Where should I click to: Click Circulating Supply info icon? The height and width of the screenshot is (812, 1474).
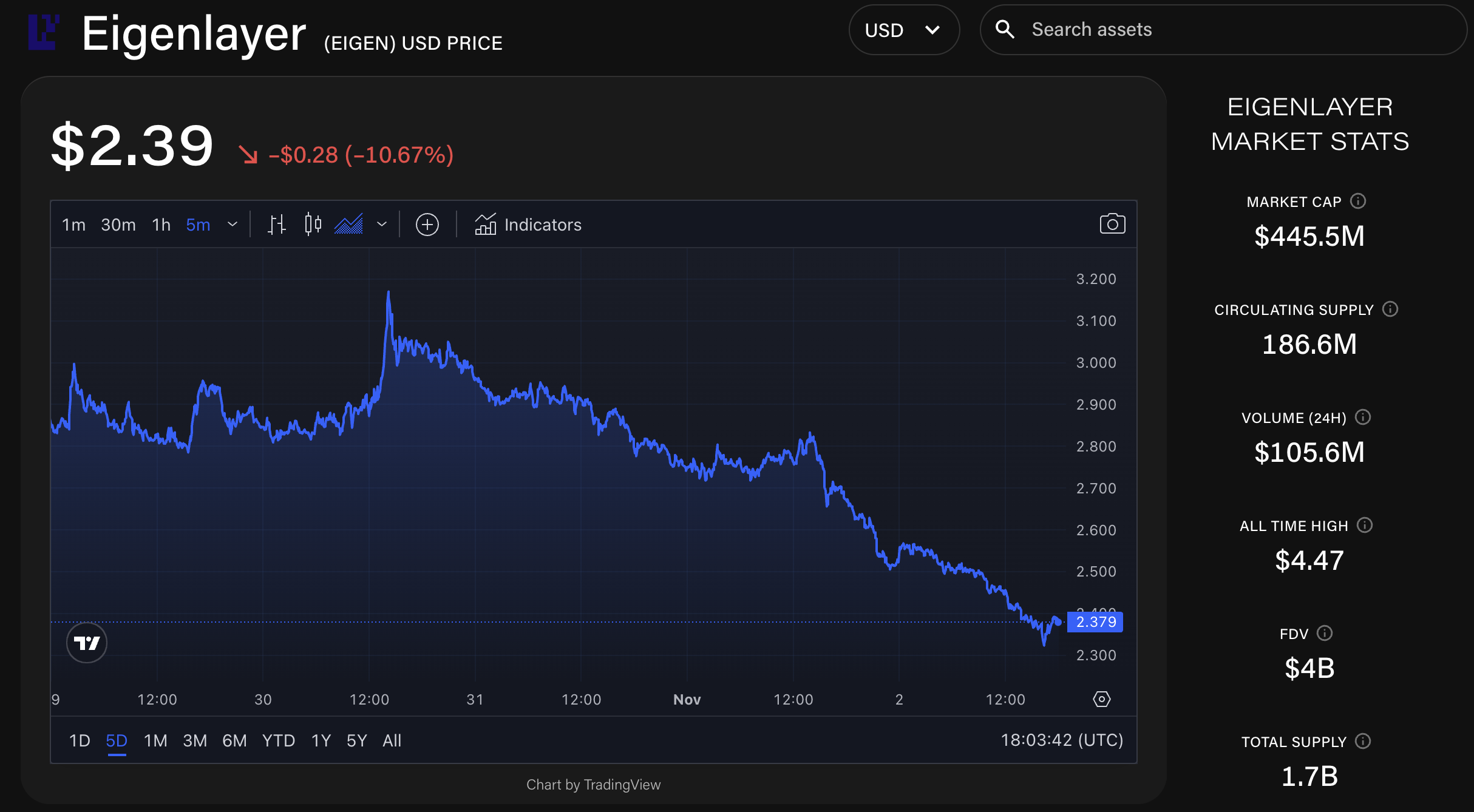tap(1390, 309)
